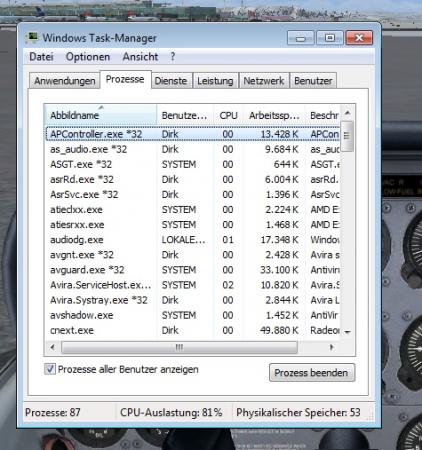422x450 pixels.
Task: Click the 644 K memory value
Action: coord(286,164)
